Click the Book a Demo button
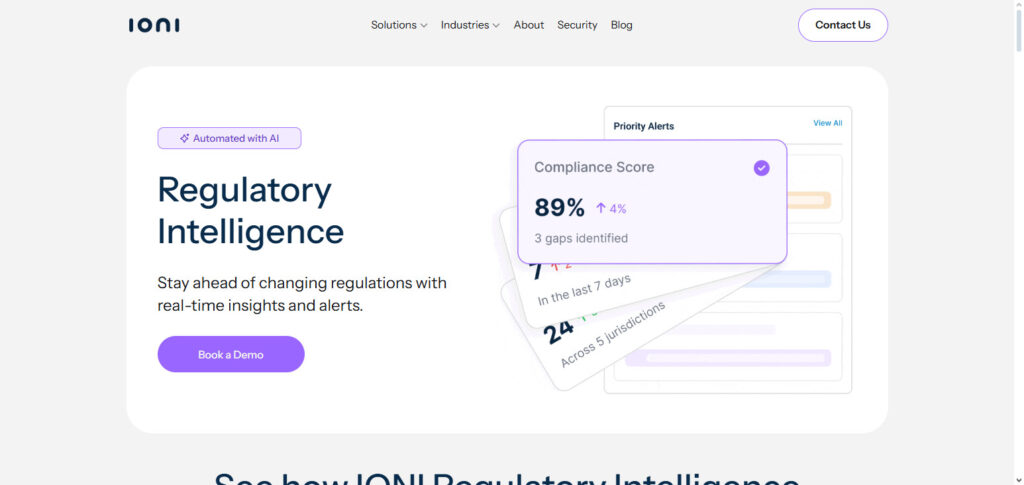This screenshot has width=1024, height=485. point(231,354)
